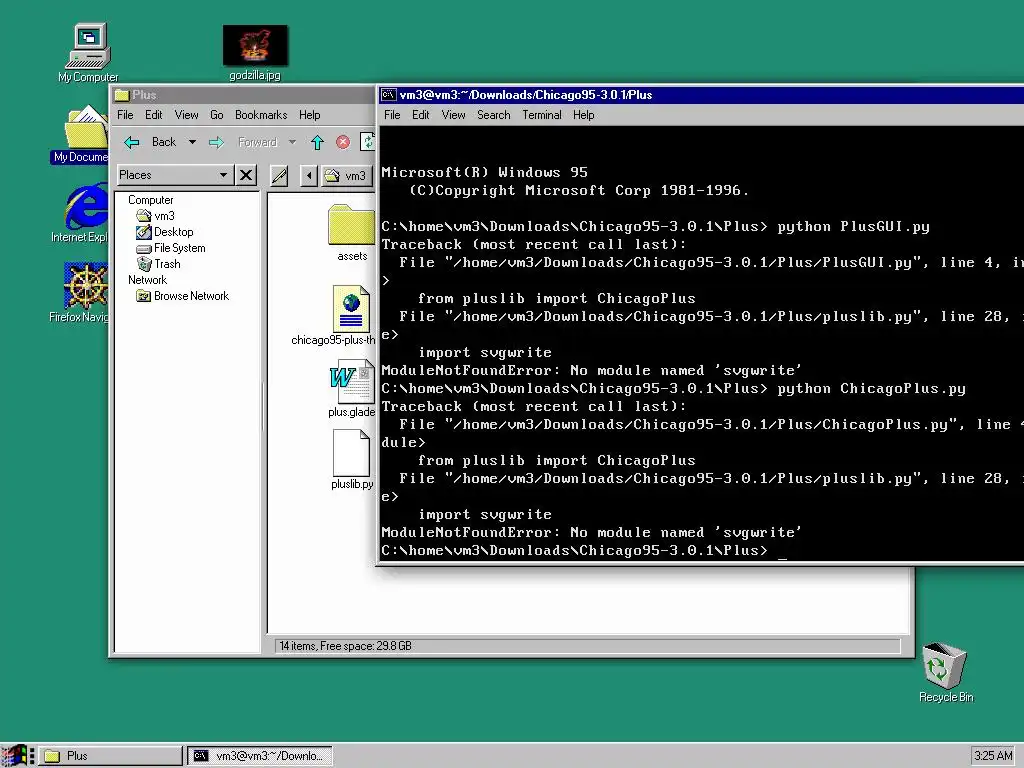
Task: Open Go menu in Plus window
Action: click(x=217, y=115)
